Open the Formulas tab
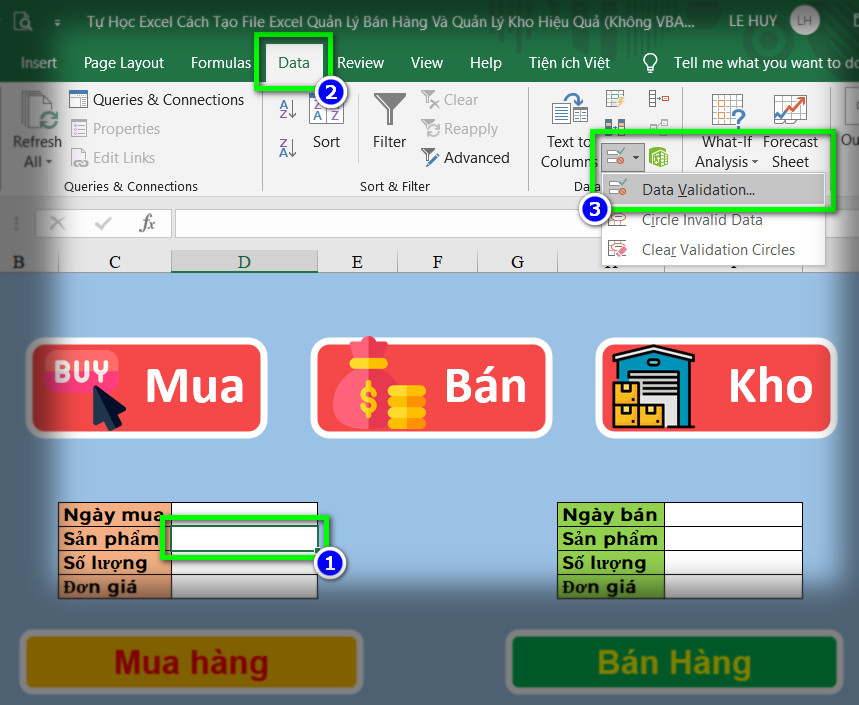The height and width of the screenshot is (705, 859). pos(221,63)
